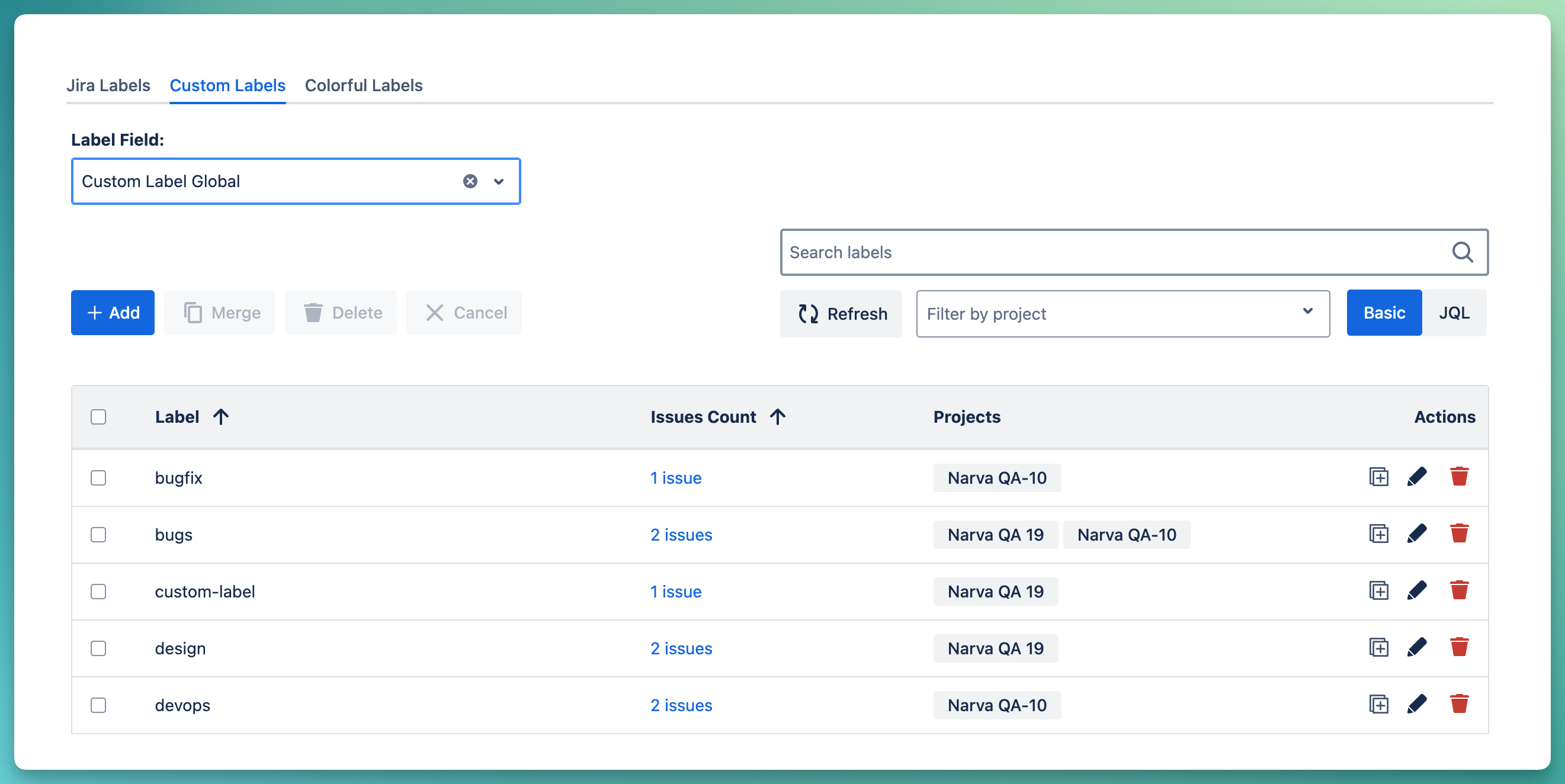Open the 2 issues link for bugs
The height and width of the screenshot is (784, 1565).
tap(681, 534)
